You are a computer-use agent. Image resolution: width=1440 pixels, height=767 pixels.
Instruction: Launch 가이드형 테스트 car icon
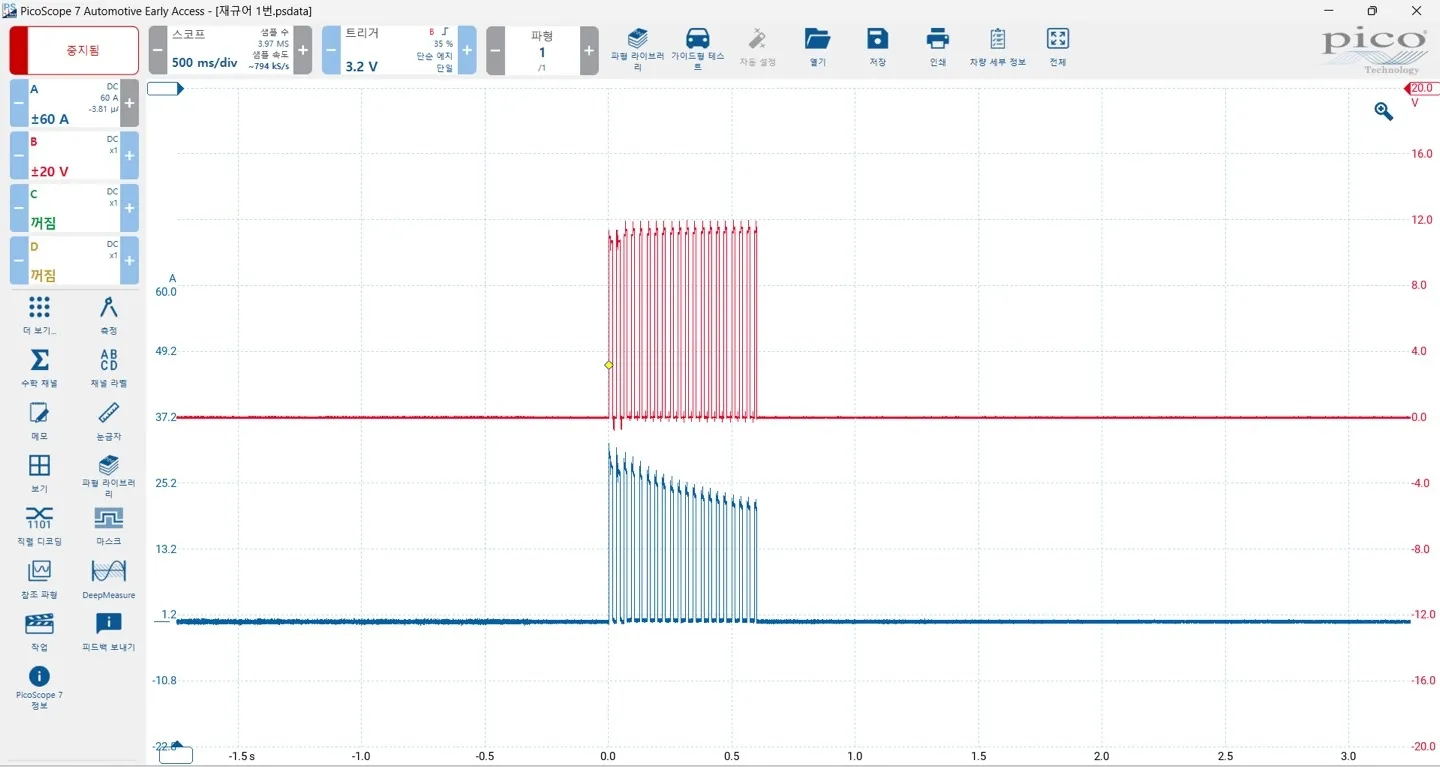697,48
